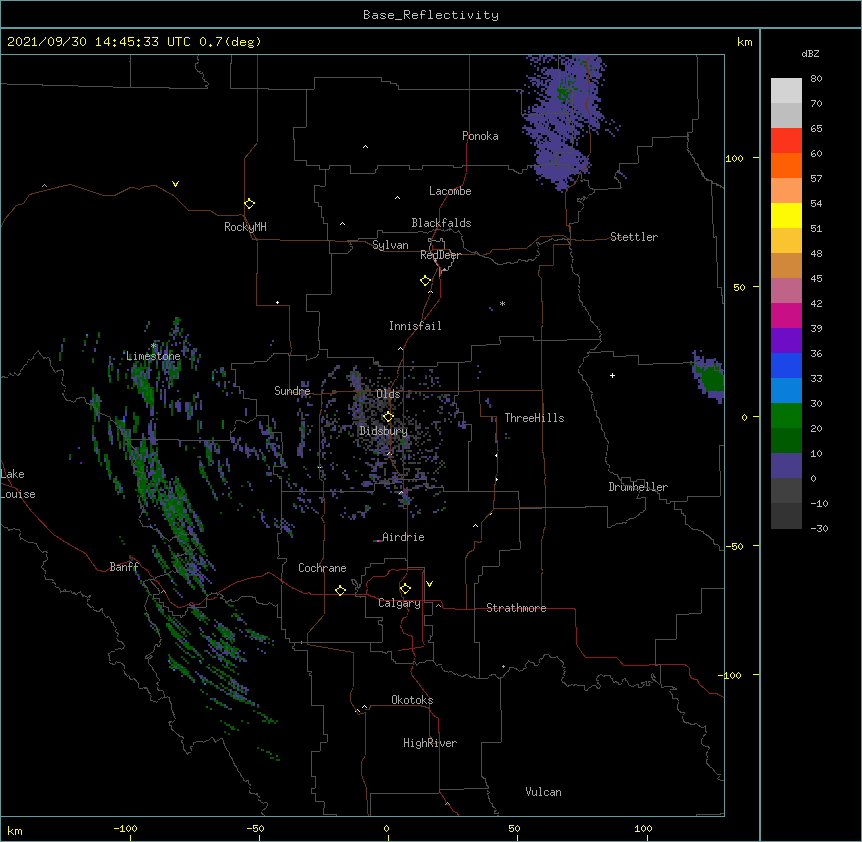
Task: Pick the light blue swatch near 33 dBZ
Action: click(786, 391)
